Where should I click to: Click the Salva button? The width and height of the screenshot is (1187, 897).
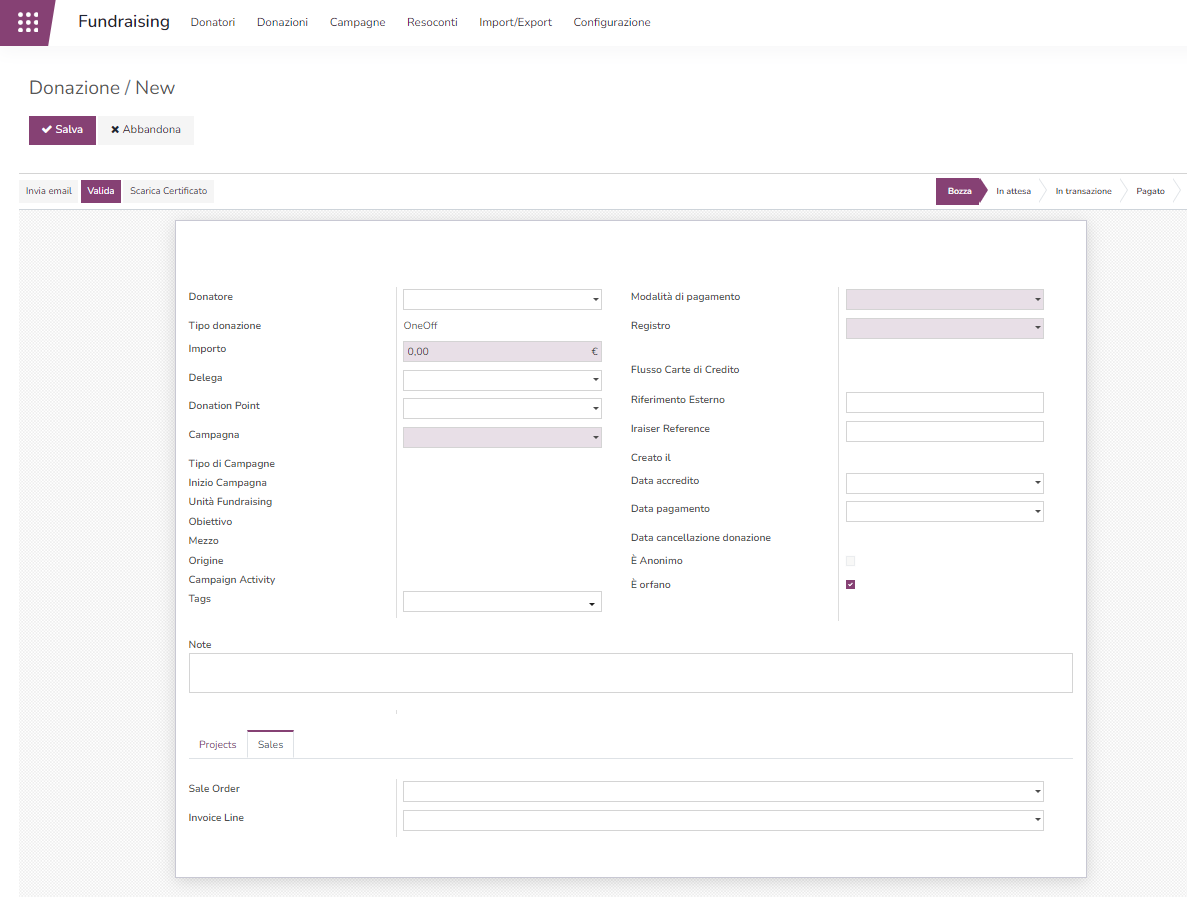point(62,130)
